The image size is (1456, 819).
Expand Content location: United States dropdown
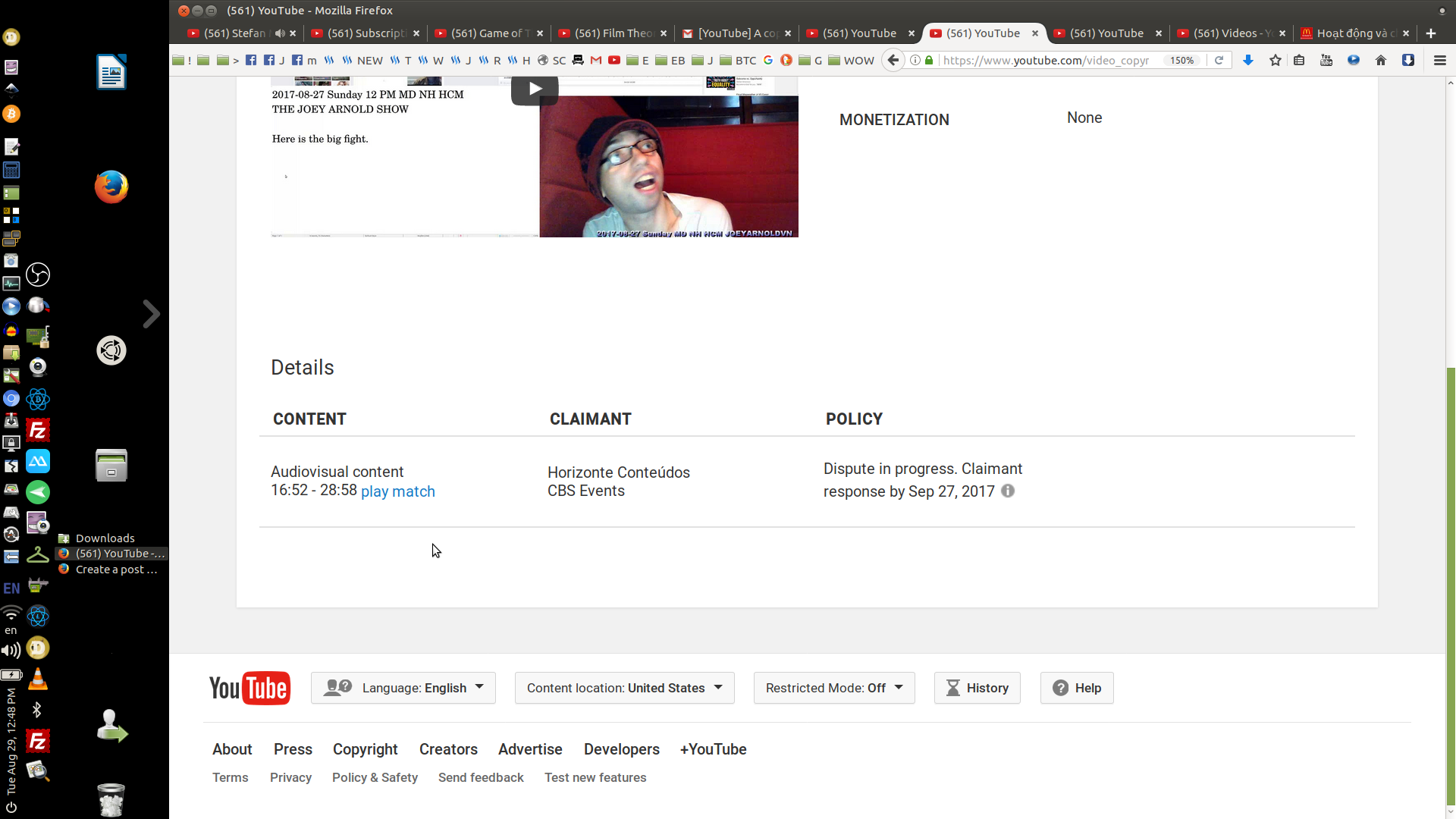pos(625,688)
